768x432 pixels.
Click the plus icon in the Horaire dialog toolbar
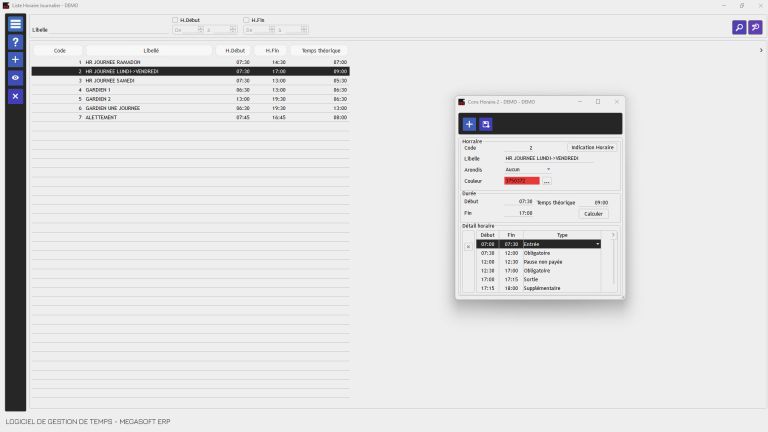(469, 124)
